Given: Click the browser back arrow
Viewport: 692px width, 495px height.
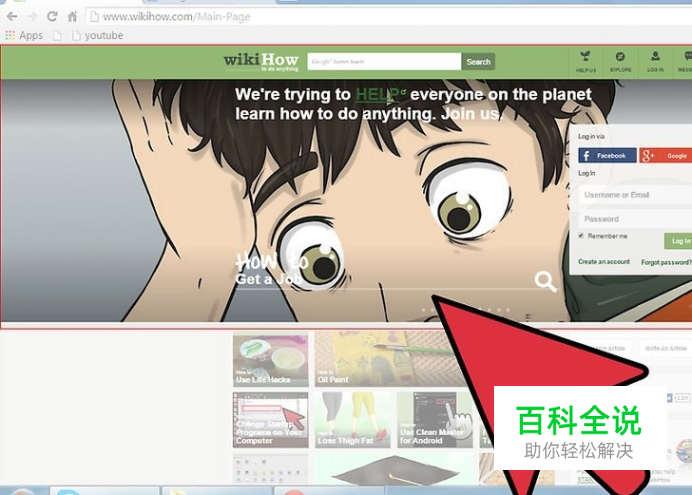Looking at the screenshot, I should coord(12,17).
